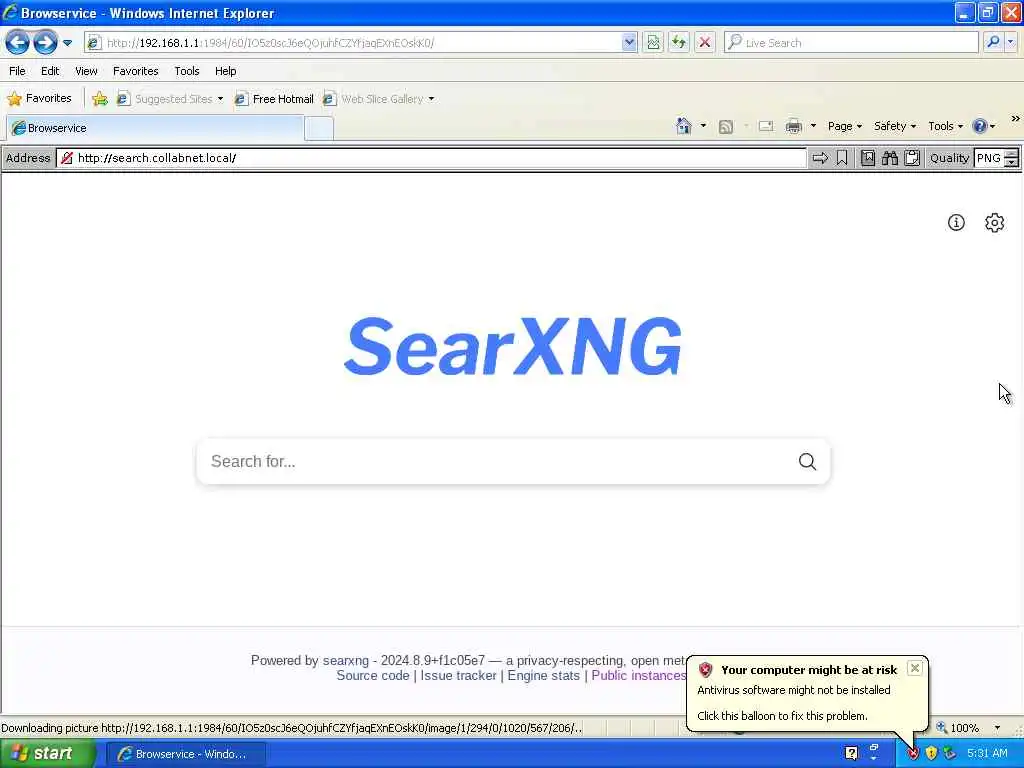Click the Browservice clipboard icon
The height and width of the screenshot is (768, 1024).
tap(912, 158)
